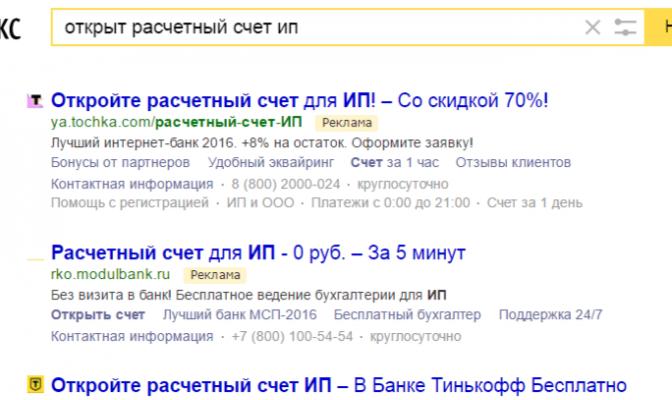Click the Tinkoff favicon beside third result
The width and height of the screenshot is (672, 400).
(x=36, y=384)
